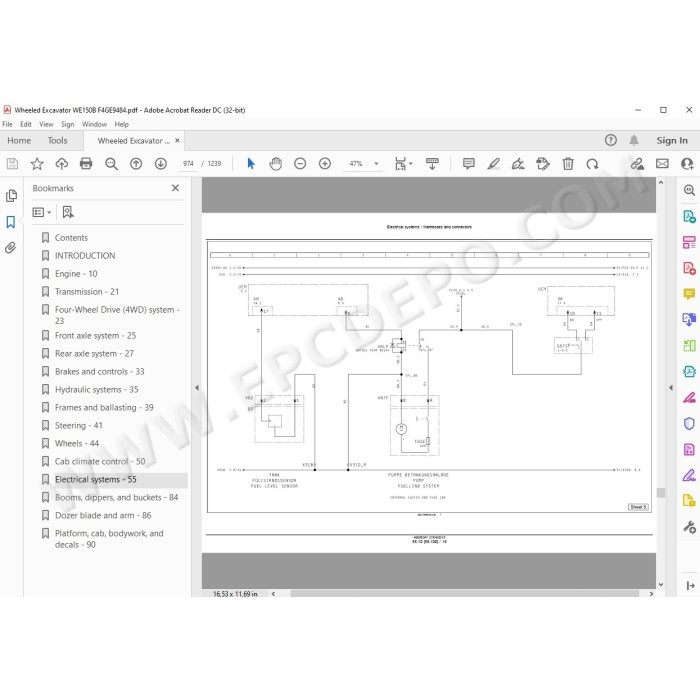
Task: Open Find text magnifier icon
Action: 111,164
